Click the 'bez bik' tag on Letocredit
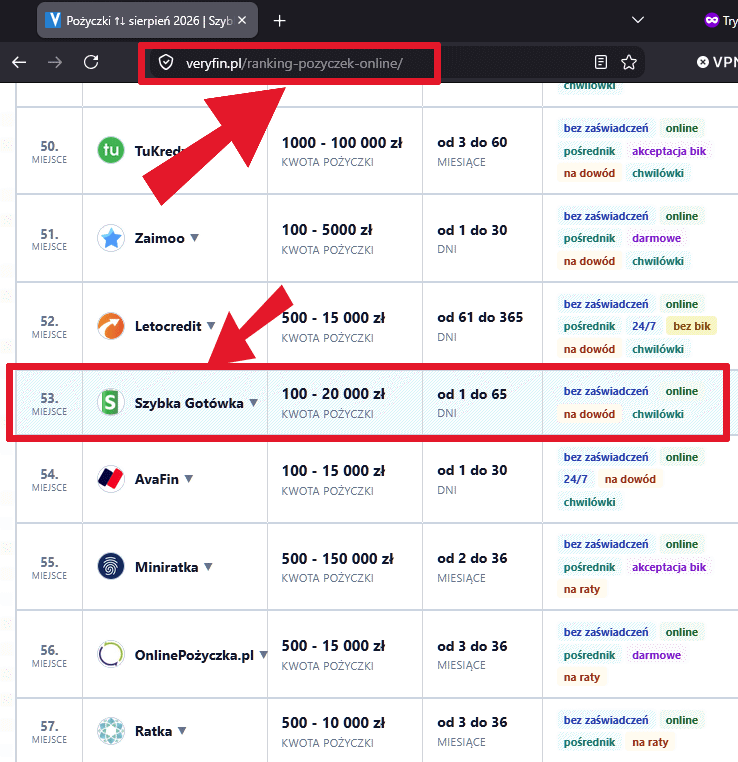 coord(692,326)
